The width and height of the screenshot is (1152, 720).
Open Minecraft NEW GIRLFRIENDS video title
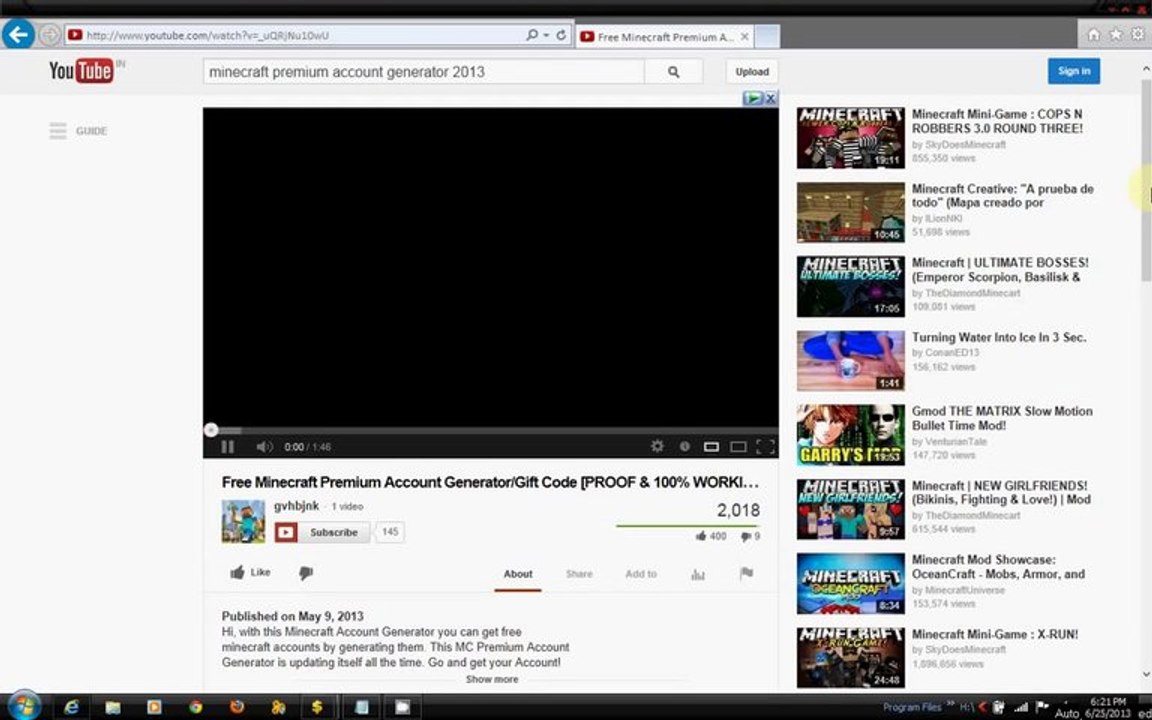coord(1001,492)
